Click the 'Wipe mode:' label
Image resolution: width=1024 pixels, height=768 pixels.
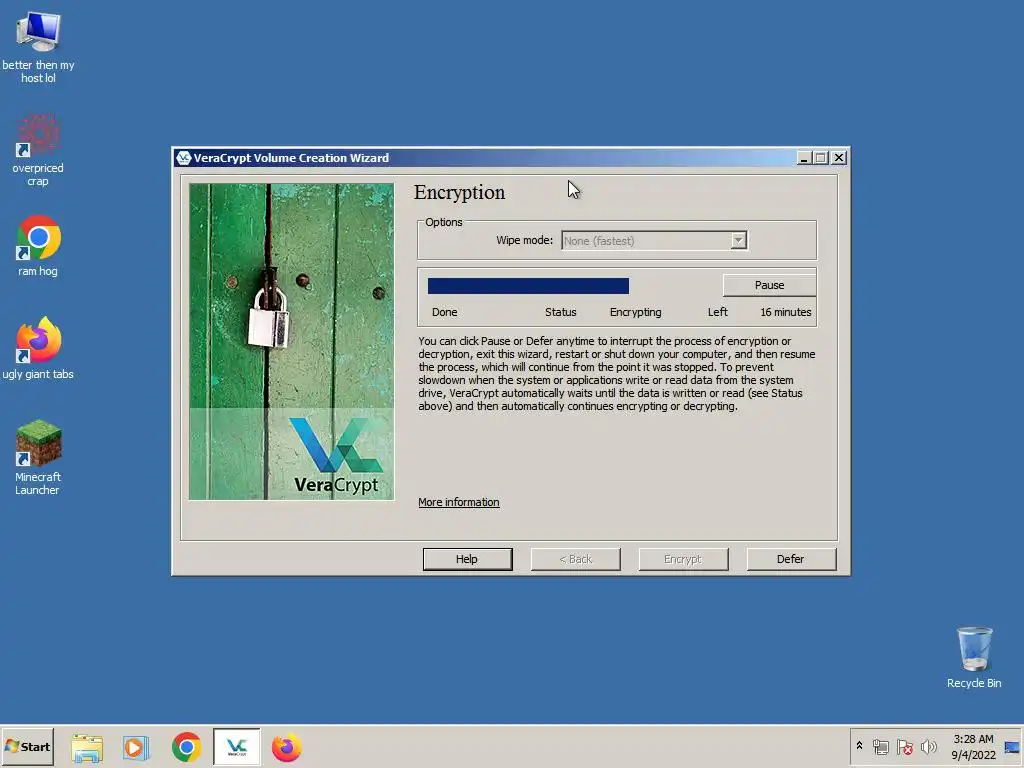[524, 240]
